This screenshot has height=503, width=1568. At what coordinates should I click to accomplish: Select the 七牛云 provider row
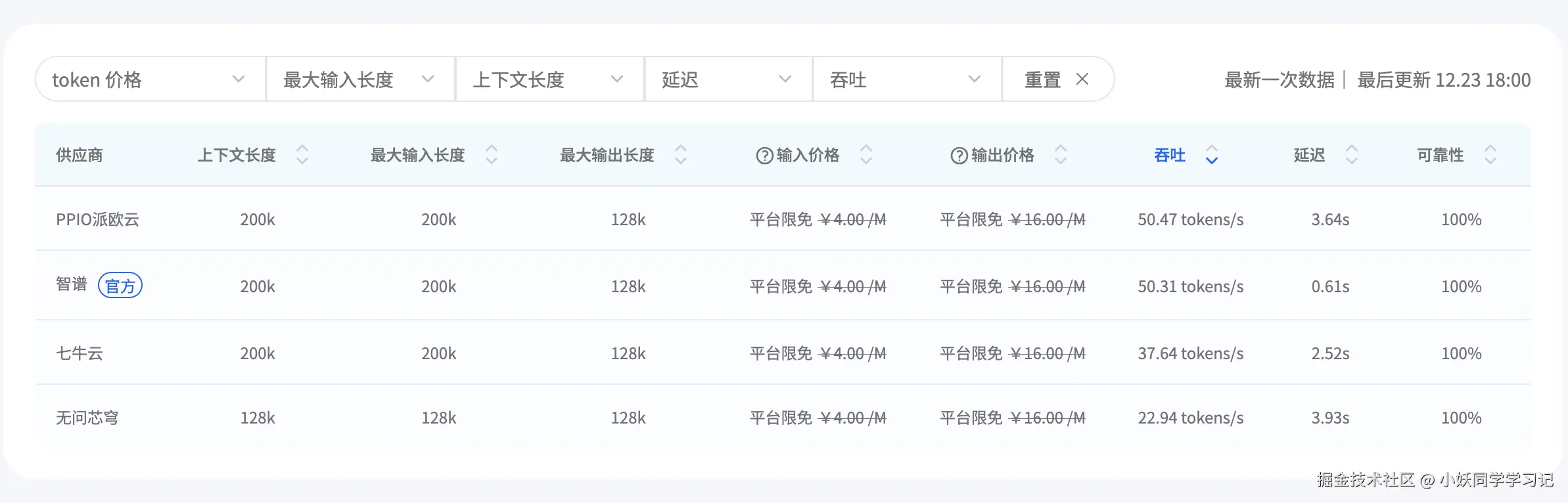click(80, 353)
